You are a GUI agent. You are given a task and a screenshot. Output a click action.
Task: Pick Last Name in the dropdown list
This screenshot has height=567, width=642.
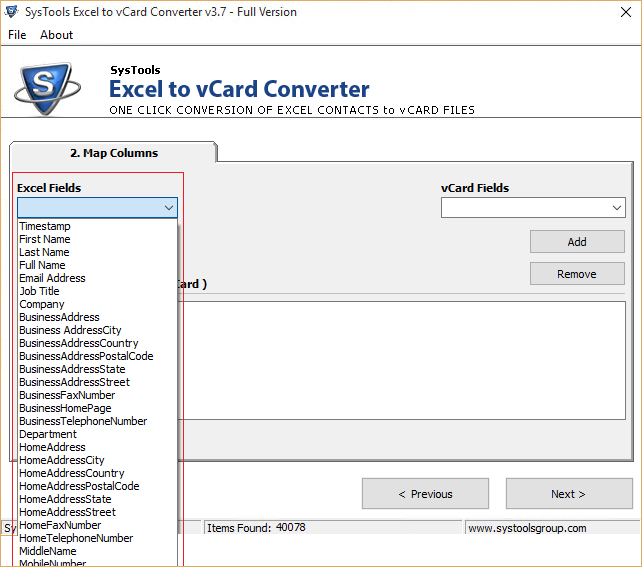[x=97, y=252]
